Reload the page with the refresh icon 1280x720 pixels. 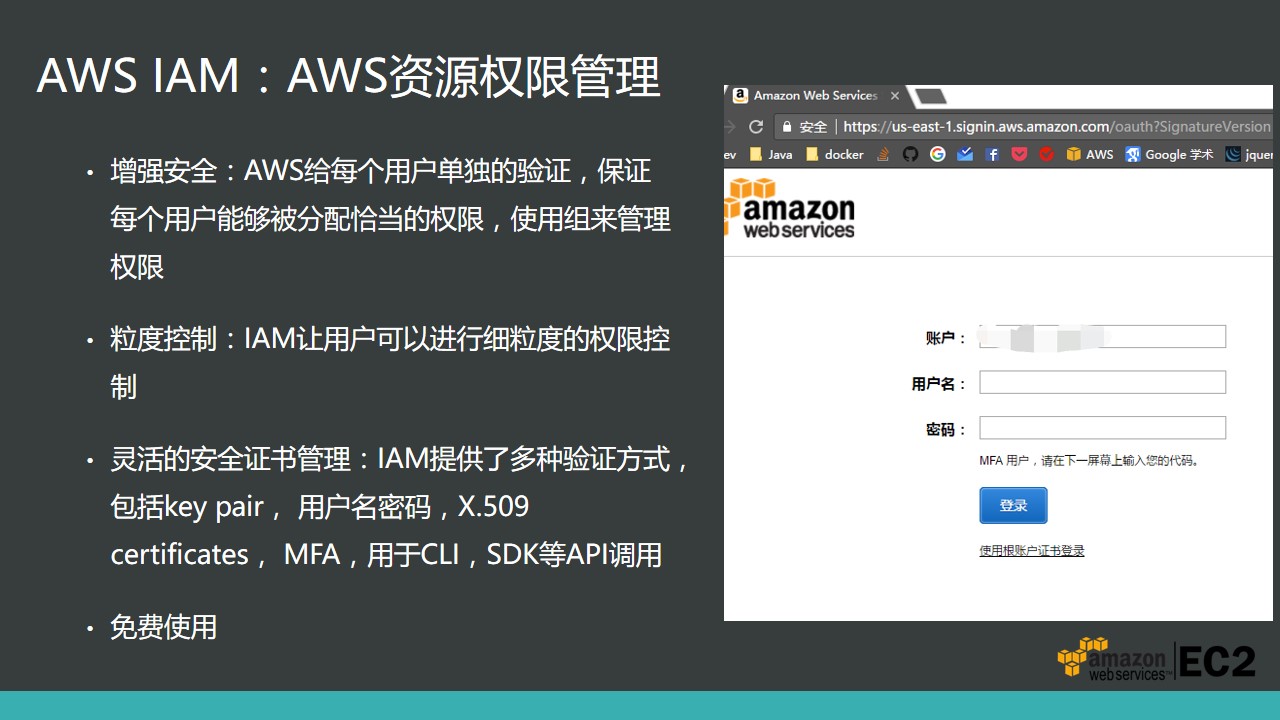pos(756,127)
